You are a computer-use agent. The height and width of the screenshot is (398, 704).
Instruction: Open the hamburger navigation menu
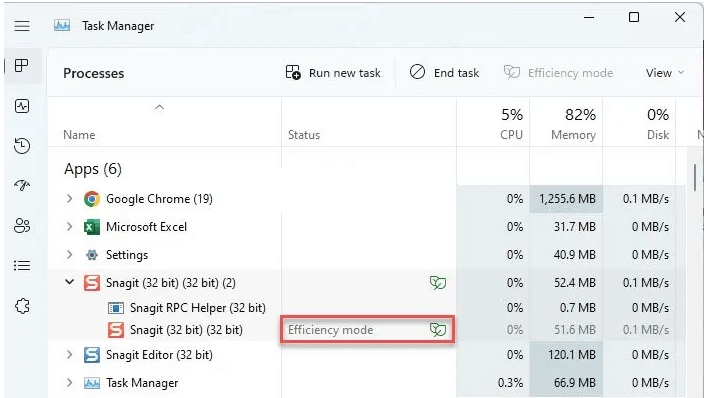click(22, 26)
